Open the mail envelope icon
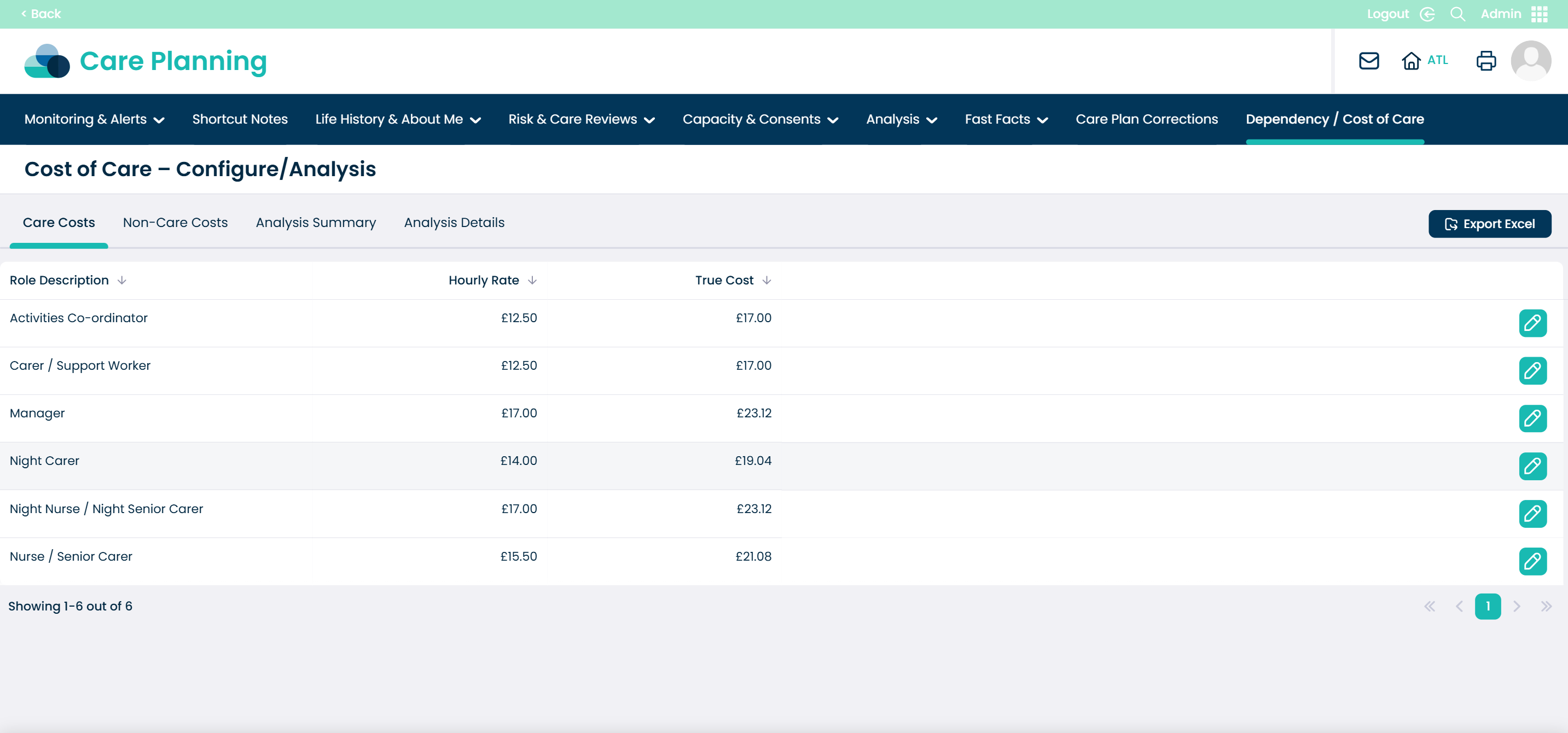The height and width of the screenshot is (733, 1568). pos(1368,61)
